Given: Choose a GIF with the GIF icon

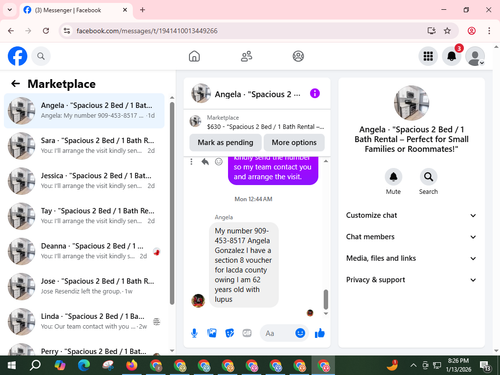Looking at the screenshot, I should pos(247,333).
